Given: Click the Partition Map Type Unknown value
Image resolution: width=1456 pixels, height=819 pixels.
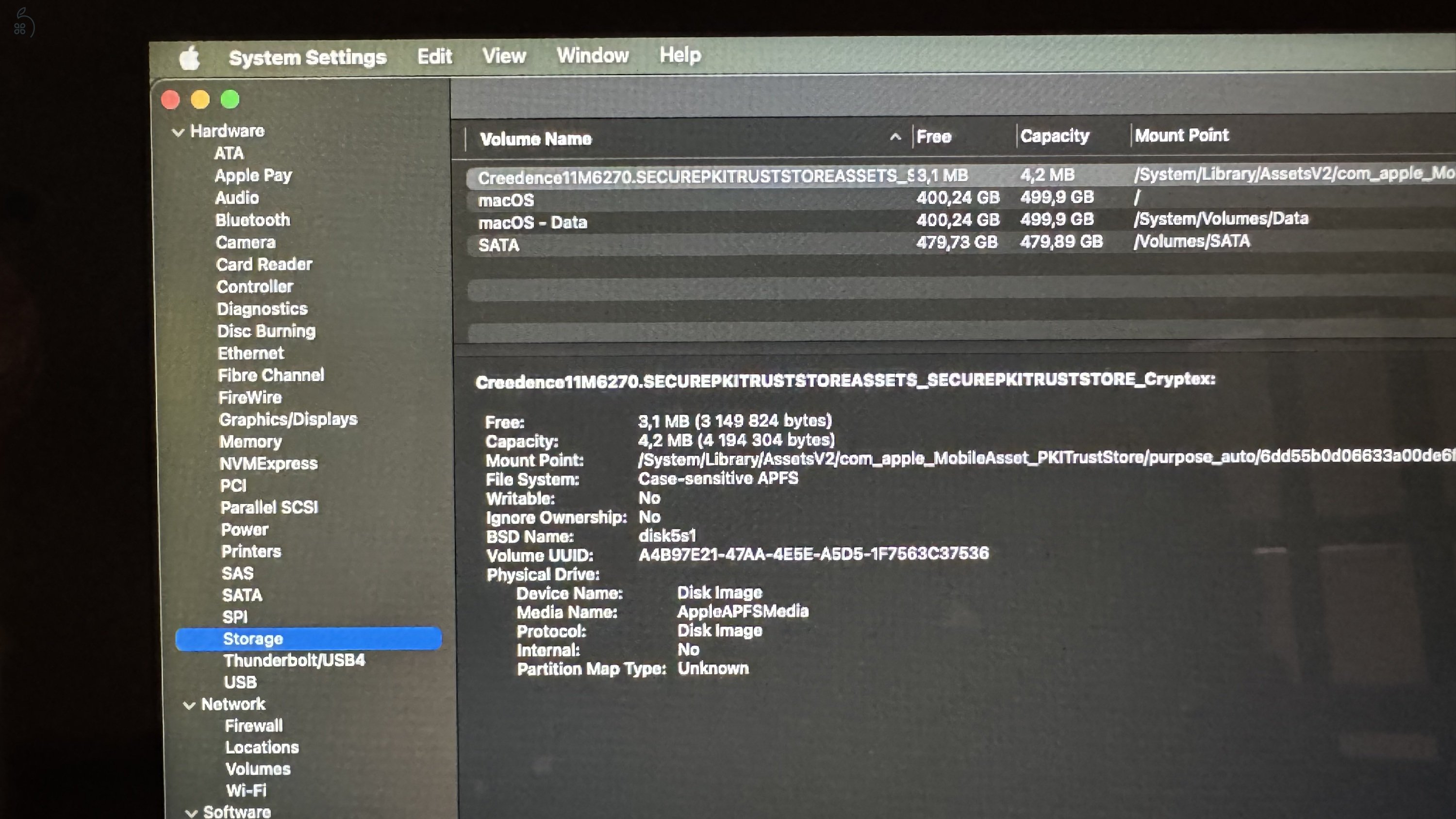Looking at the screenshot, I should tap(713, 669).
